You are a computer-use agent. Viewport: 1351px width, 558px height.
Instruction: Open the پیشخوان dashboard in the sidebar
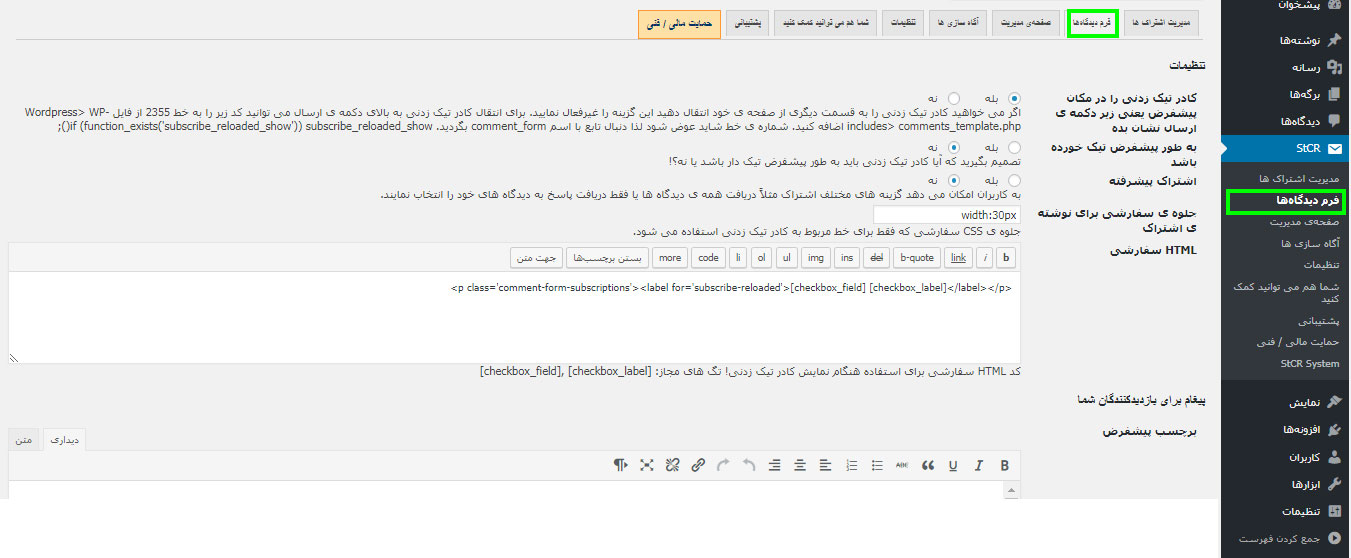1285,6
